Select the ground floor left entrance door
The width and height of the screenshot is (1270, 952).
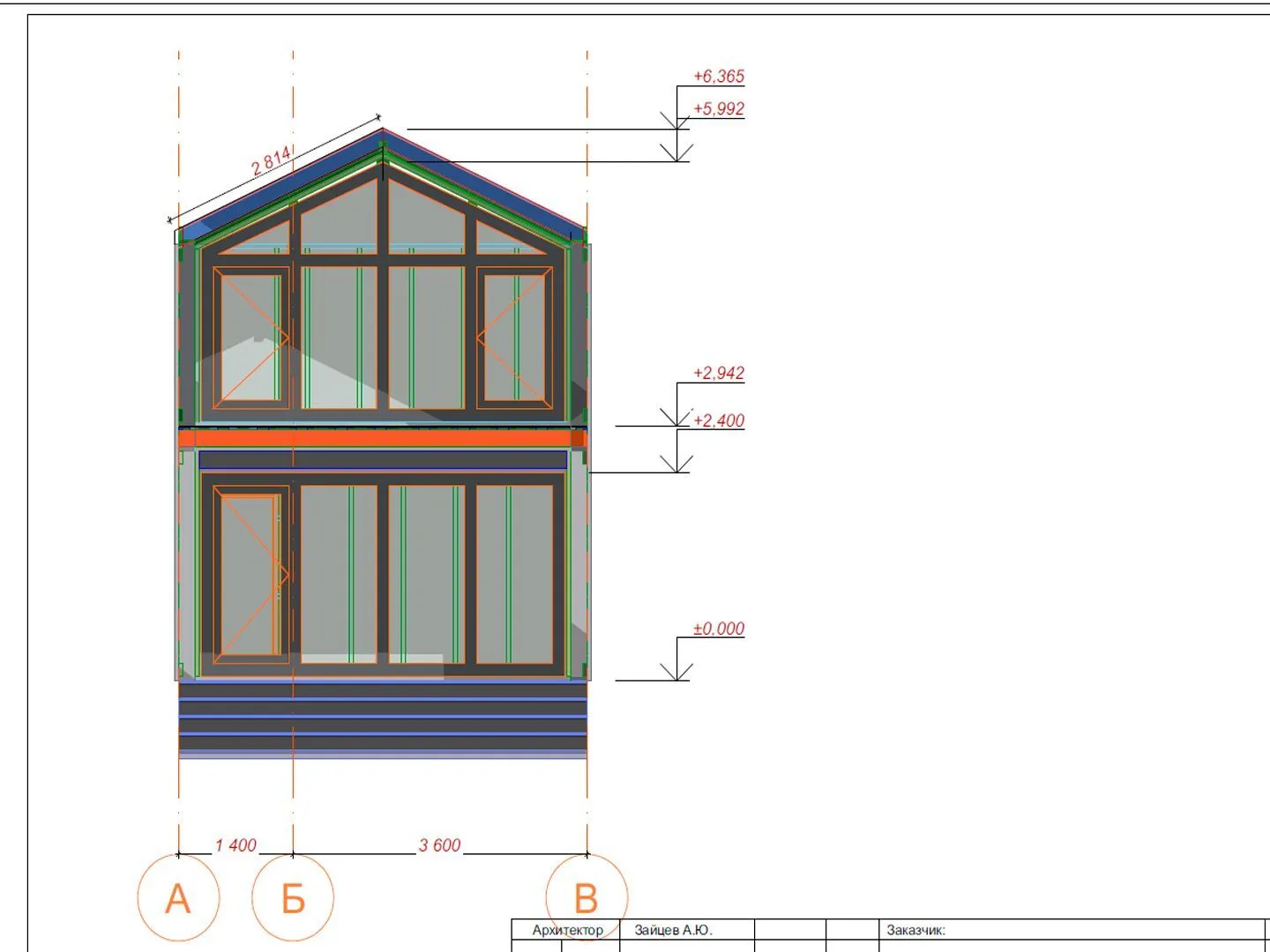pyautogui.click(x=250, y=576)
